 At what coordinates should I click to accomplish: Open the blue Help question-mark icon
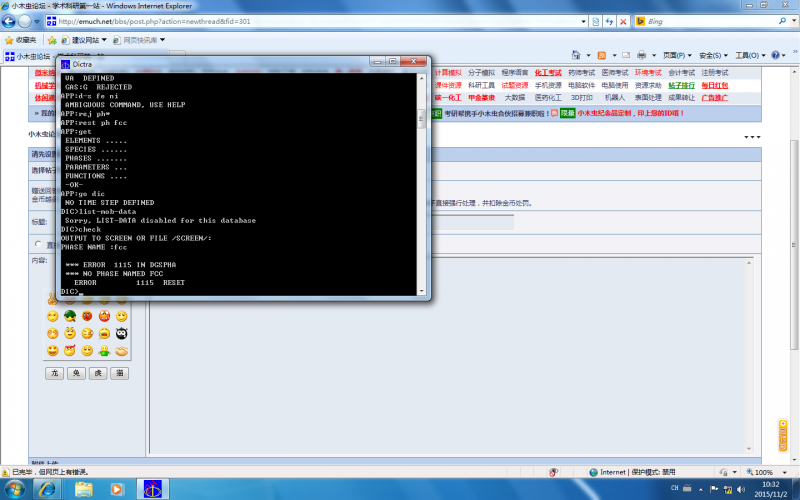776,55
